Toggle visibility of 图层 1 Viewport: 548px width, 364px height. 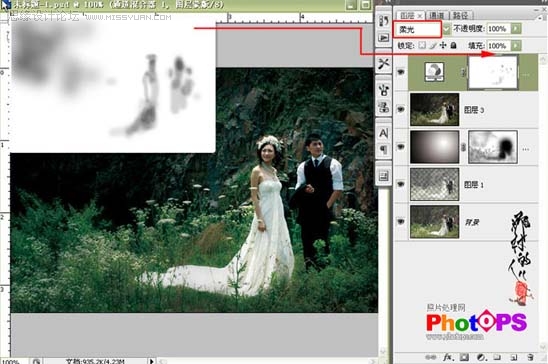click(401, 184)
